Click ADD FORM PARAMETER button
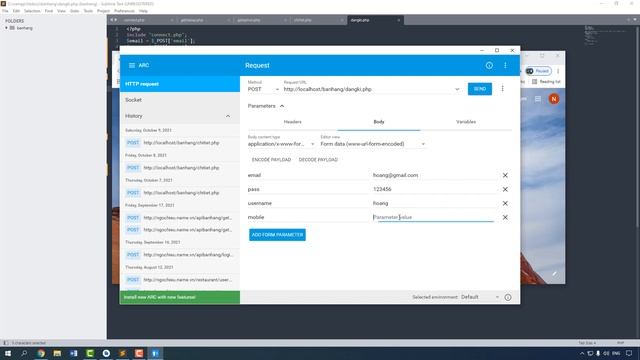 tap(277, 235)
